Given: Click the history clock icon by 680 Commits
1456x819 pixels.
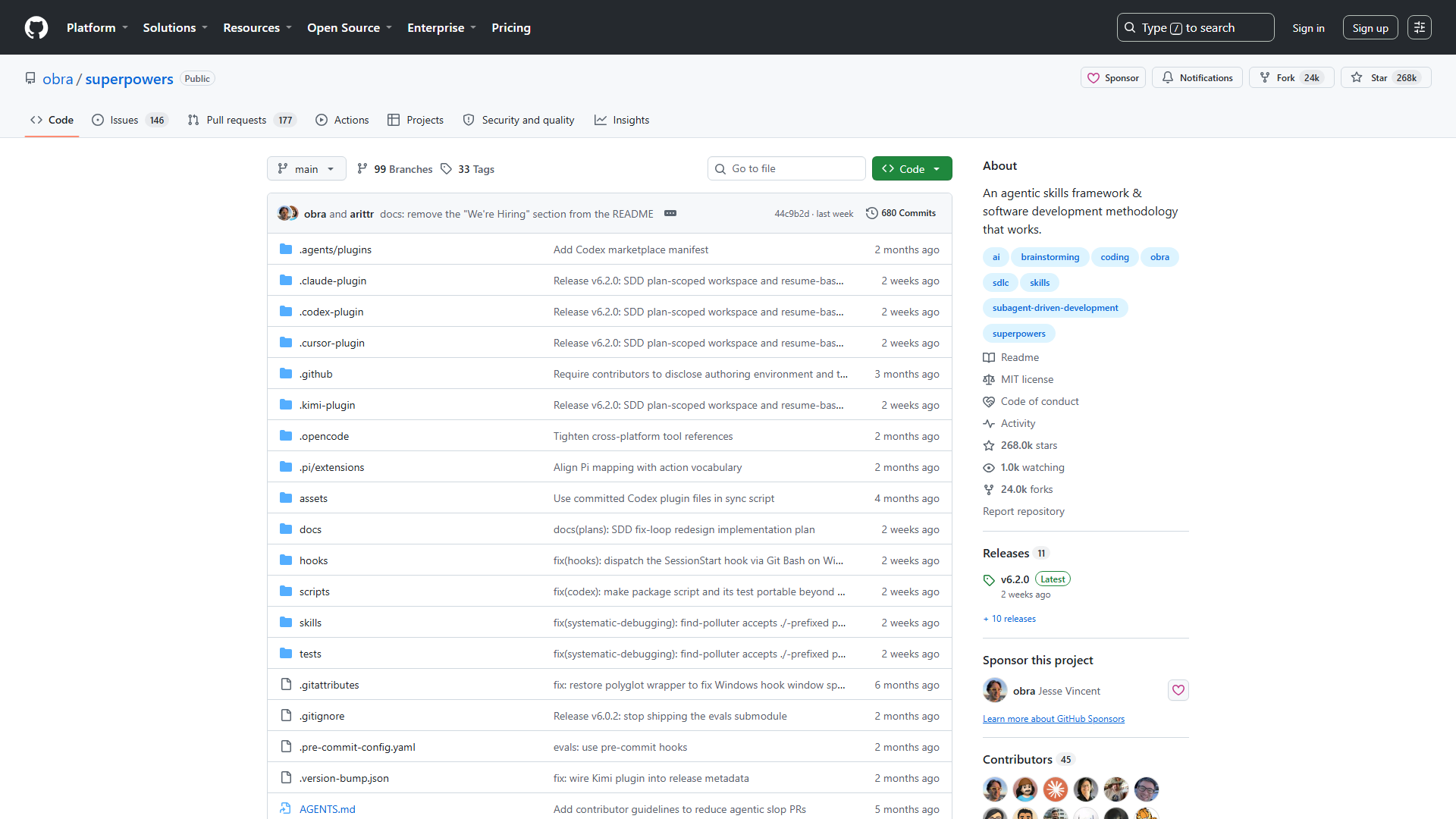Looking at the screenshot, I should 872,213.
